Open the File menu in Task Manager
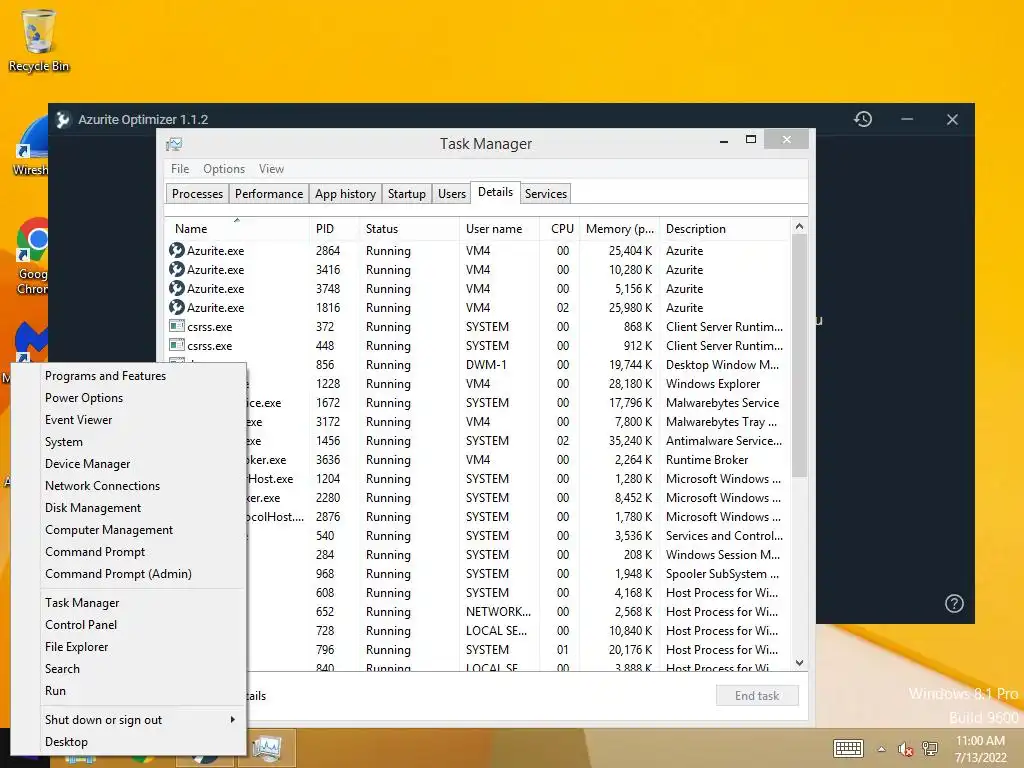Screen dimensions: 1024x768 [180, 168]
